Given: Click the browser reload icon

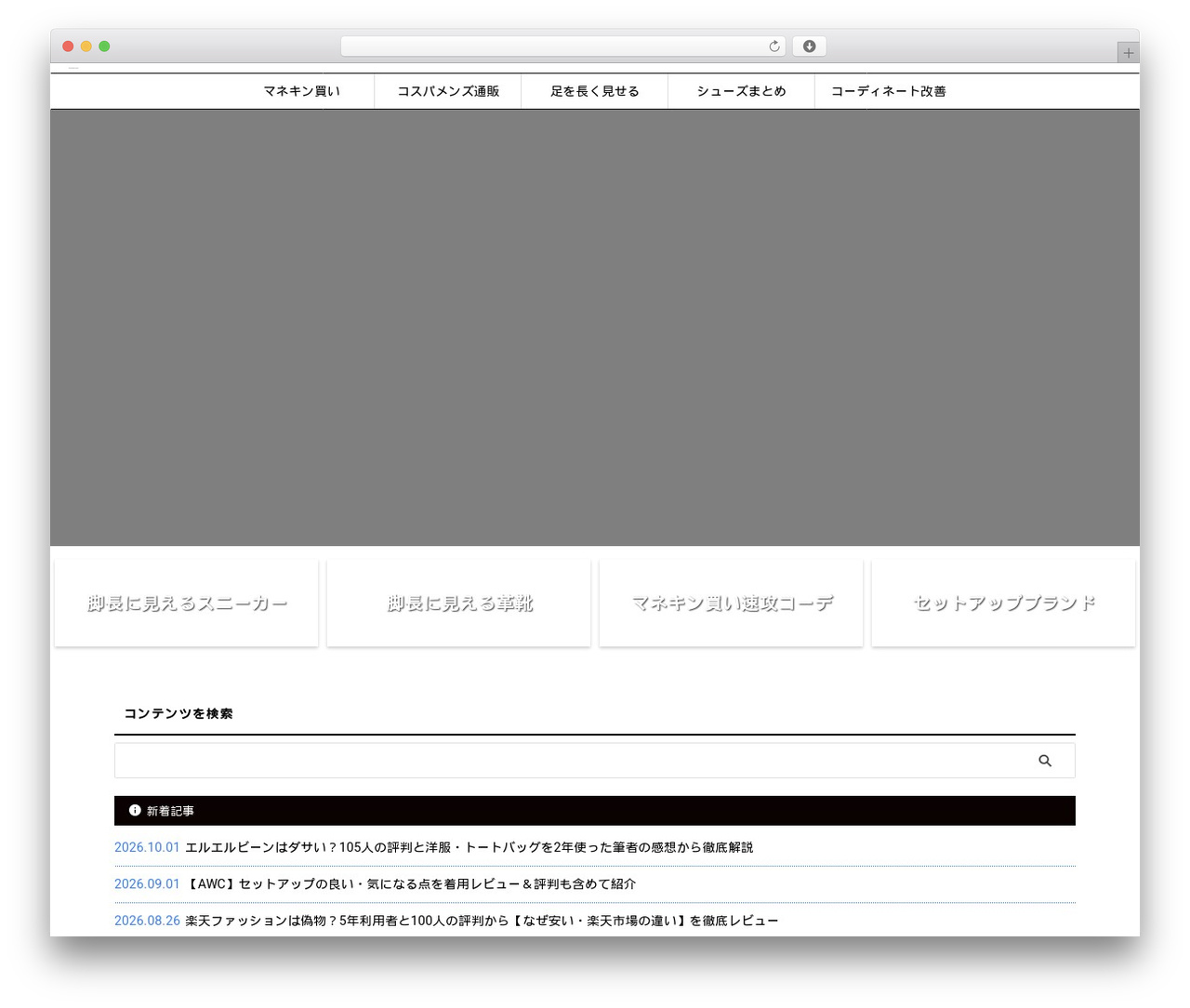Looking at the screenshot, I should coord(773,46).
